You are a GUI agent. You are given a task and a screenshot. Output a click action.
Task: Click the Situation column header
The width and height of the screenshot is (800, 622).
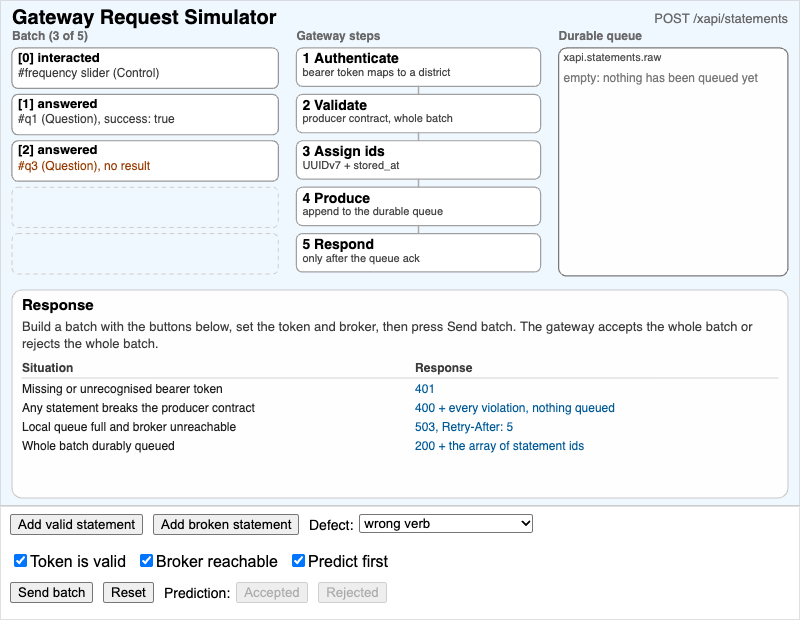click(47, 368)
